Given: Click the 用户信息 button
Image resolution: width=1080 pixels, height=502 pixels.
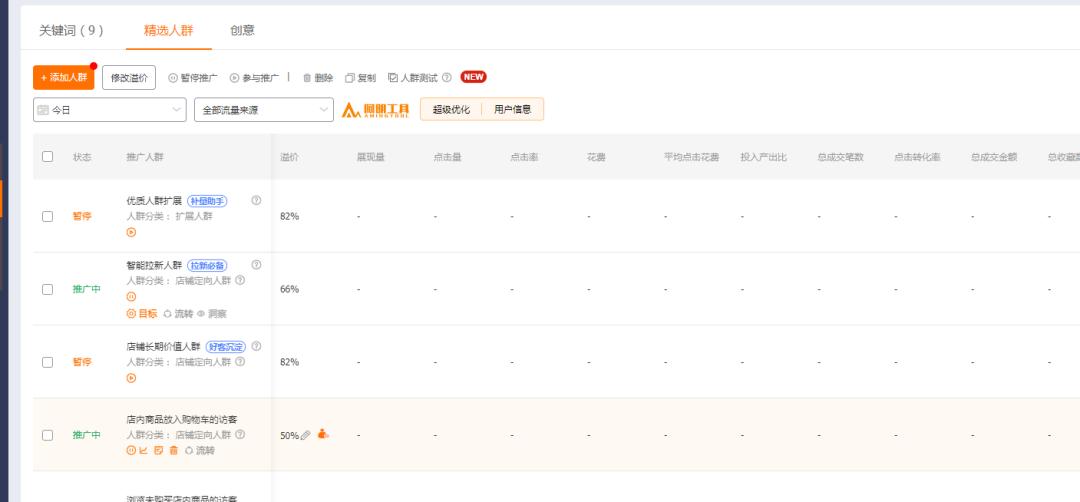Looking at the screenshot, I should coord(513,110).
